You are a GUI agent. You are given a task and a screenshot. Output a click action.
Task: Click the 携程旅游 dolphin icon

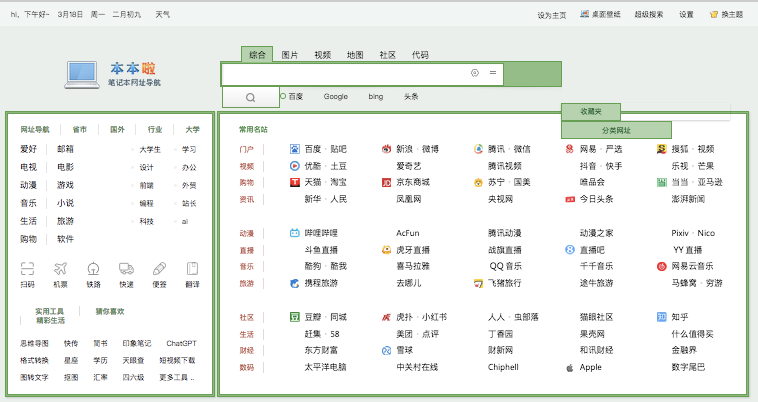coord(294,283)
